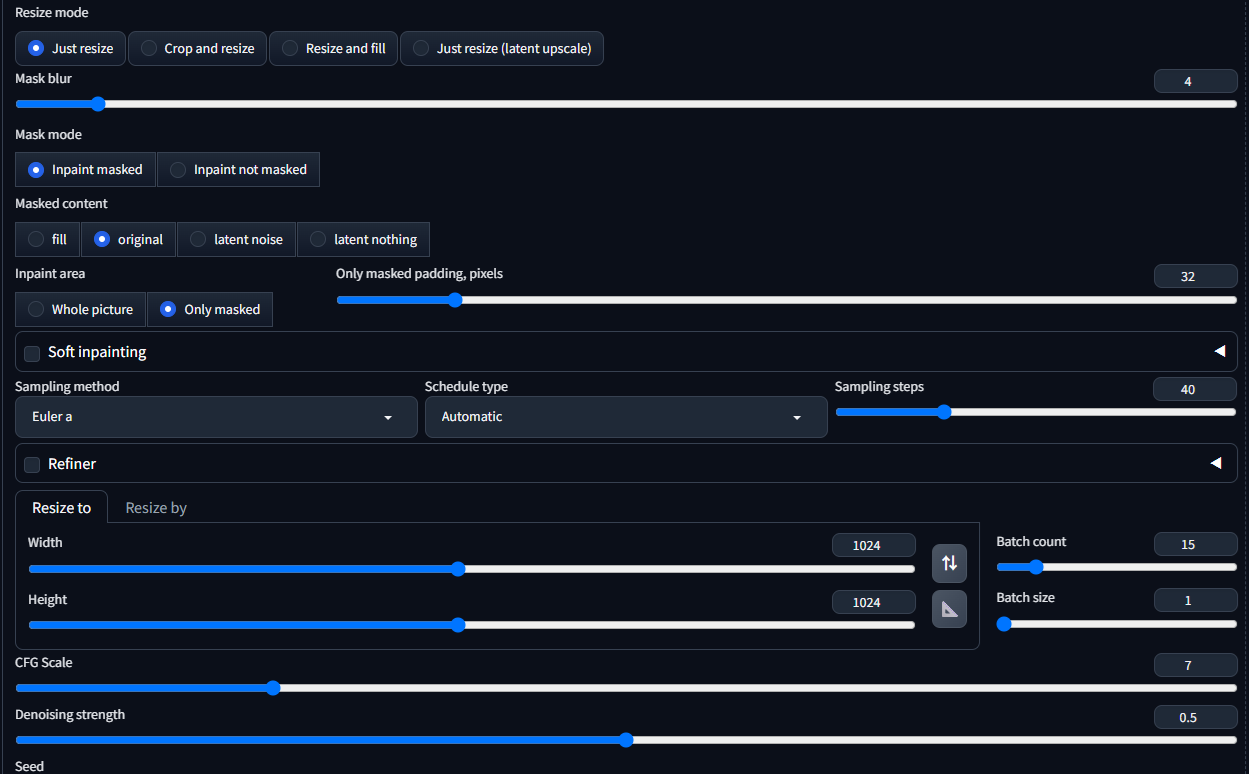Click the Width value input box
1249x774 pixels.
pos(873,546)
